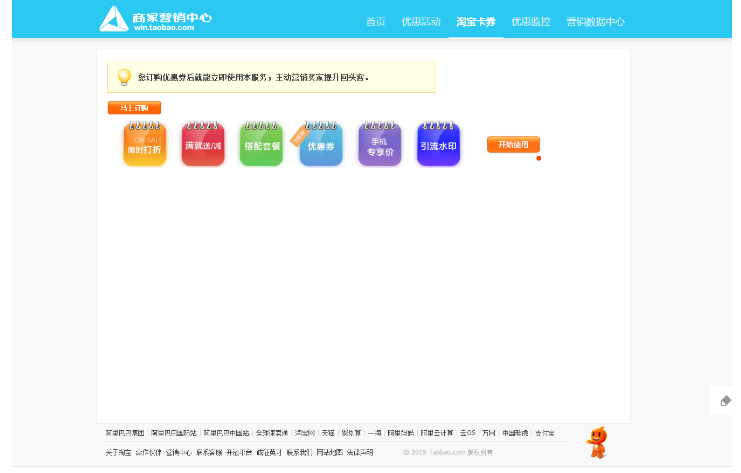Viewport: 741px width, 473px height.
Task: Open the 阿里巴巴集团 footer link
Action: point(125,433)
